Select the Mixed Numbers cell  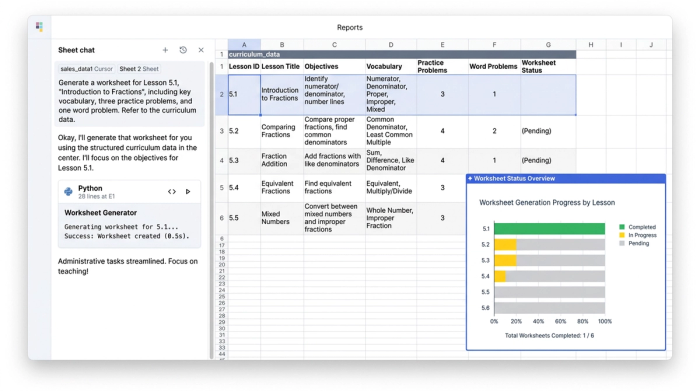click(282, 218)
